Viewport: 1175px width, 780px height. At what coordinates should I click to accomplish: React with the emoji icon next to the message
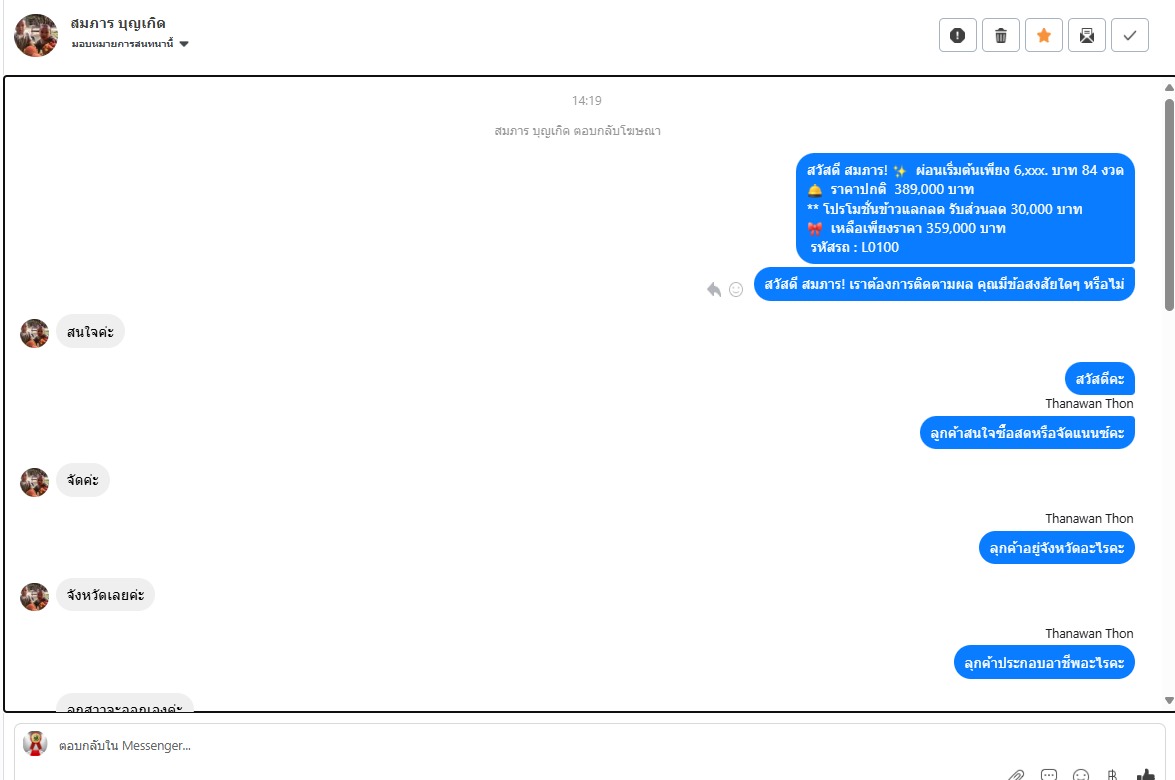[x=736, y=289]
